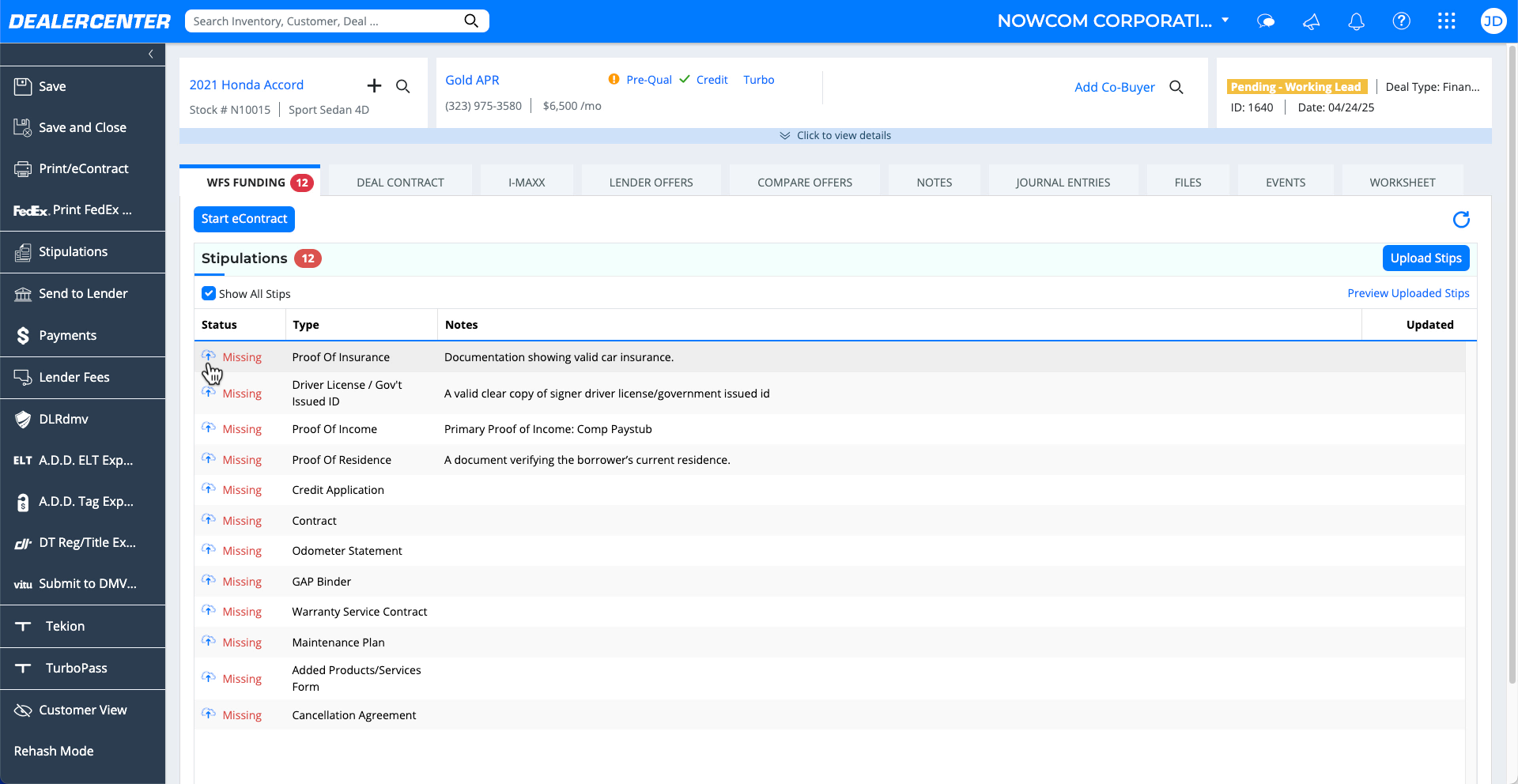Click the Add Co-Buyer link
Viewport: 1518px width, 784px height.
[1115, 87]
